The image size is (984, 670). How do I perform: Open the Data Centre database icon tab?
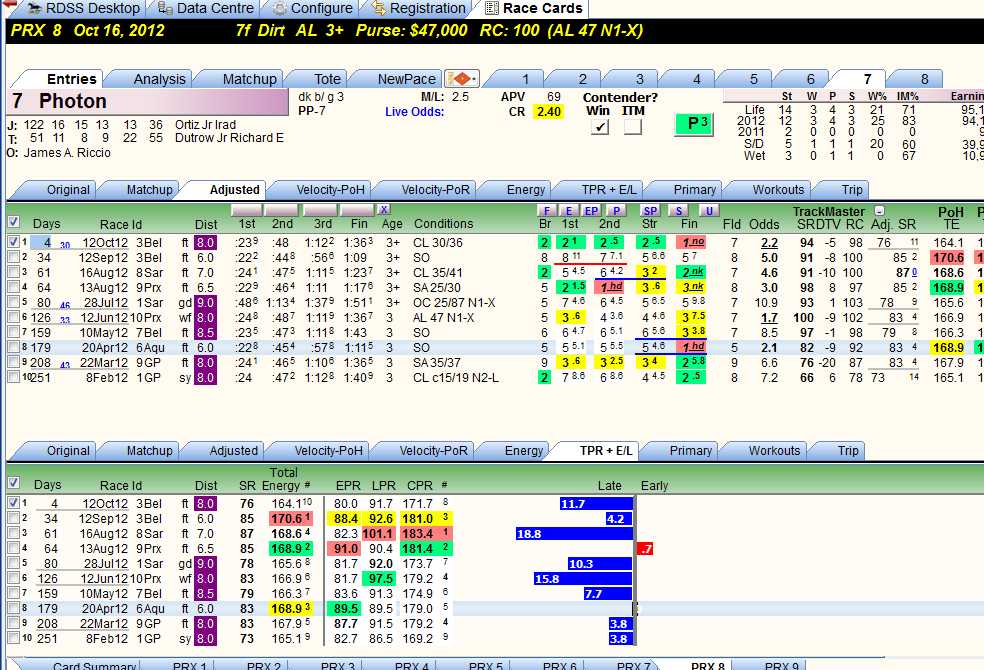tap(206, 8)
